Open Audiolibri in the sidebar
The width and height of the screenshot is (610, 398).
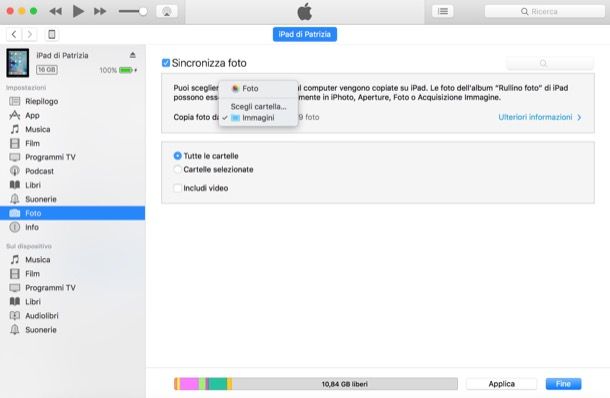pyautogui.click(x=72, y=316)
